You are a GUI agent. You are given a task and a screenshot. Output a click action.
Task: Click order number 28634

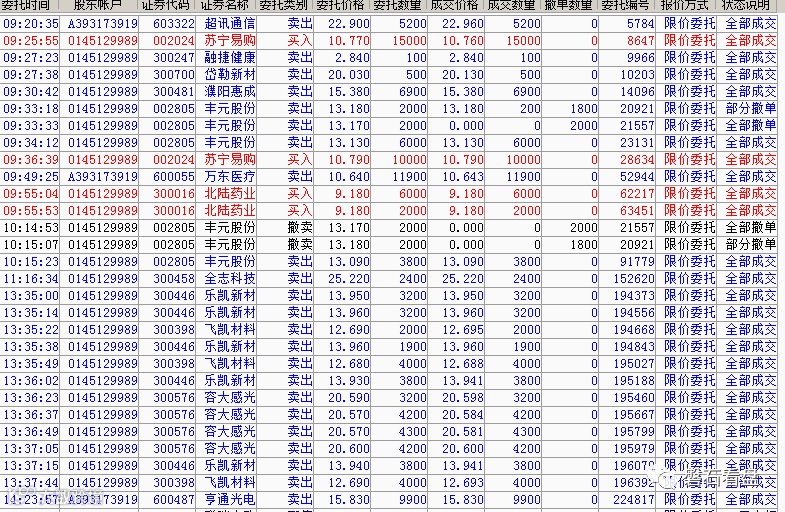pos(637,160)
